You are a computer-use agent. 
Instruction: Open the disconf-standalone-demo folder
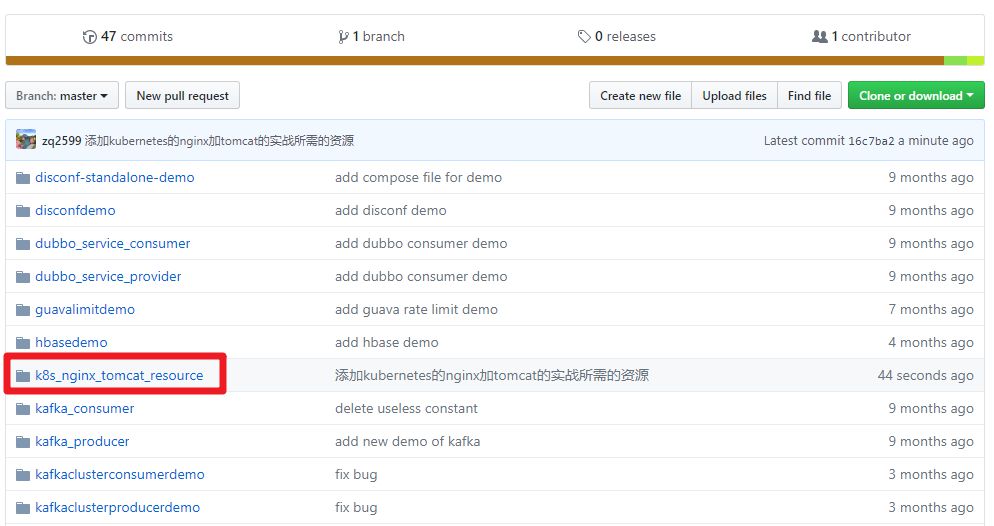pyautogui.click(x=115, y=177)
